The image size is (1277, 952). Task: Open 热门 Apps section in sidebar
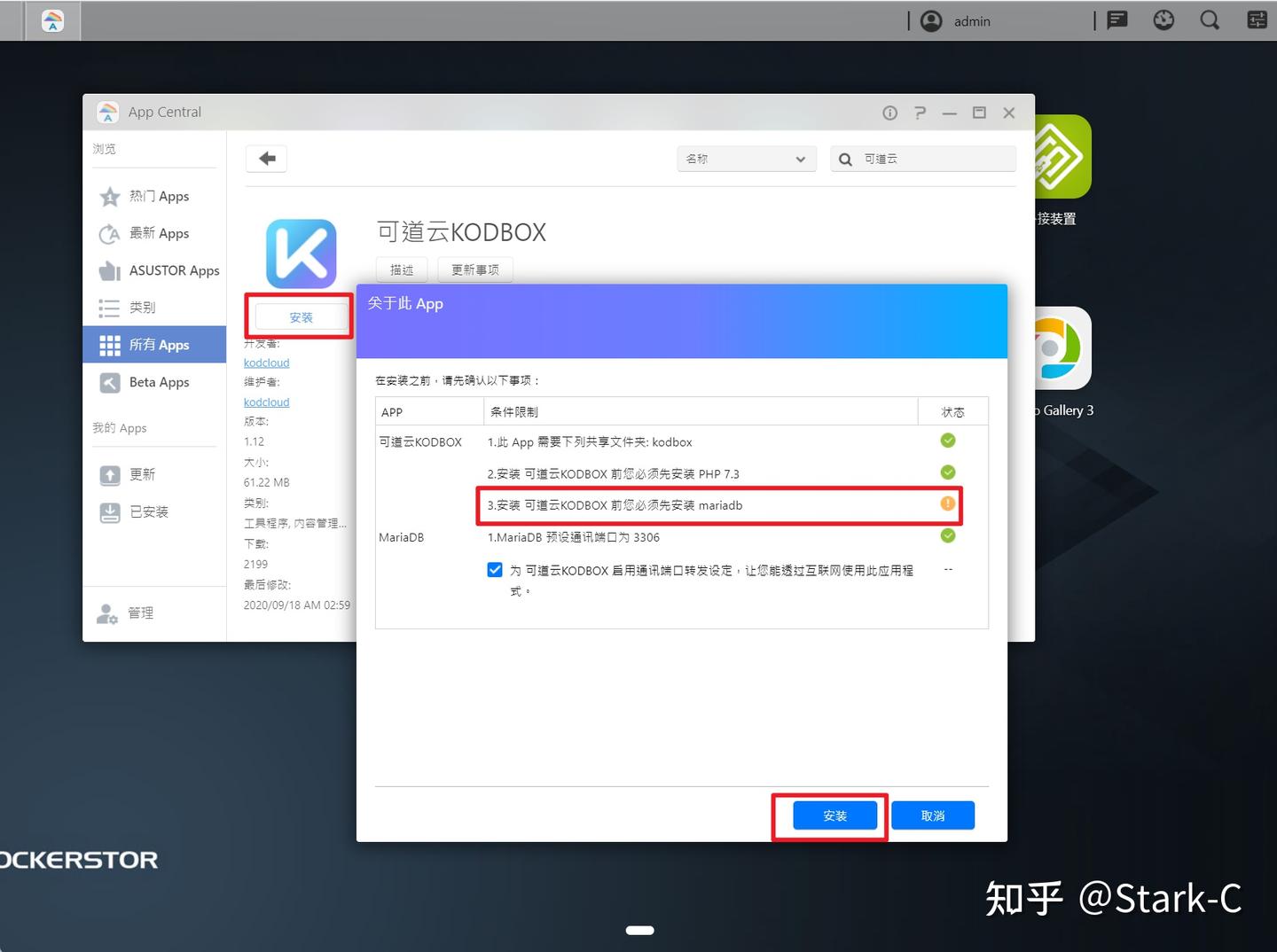click(158, 196)
